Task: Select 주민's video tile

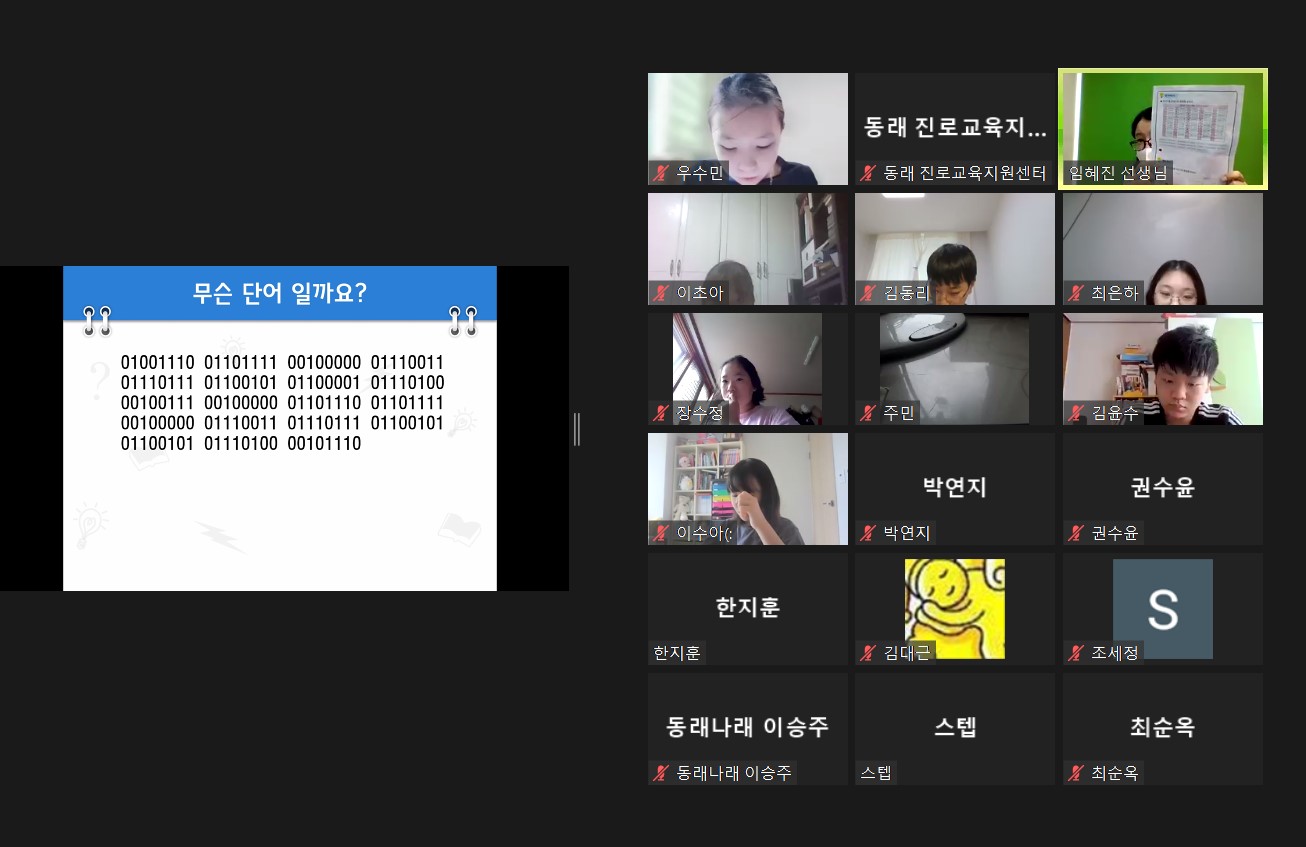Action: pos(955,369)
